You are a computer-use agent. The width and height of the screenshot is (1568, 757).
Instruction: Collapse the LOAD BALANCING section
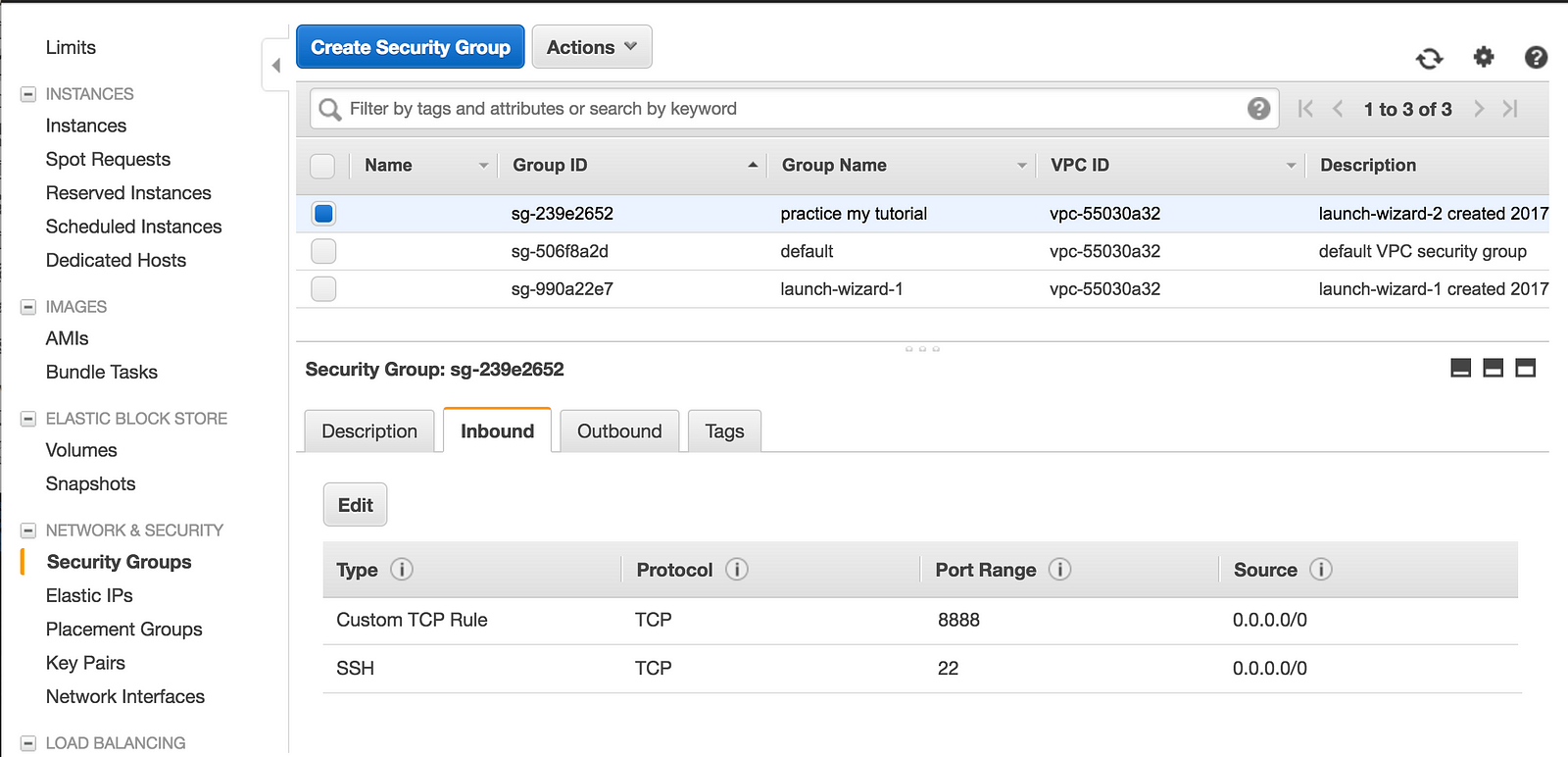[28, 743]
